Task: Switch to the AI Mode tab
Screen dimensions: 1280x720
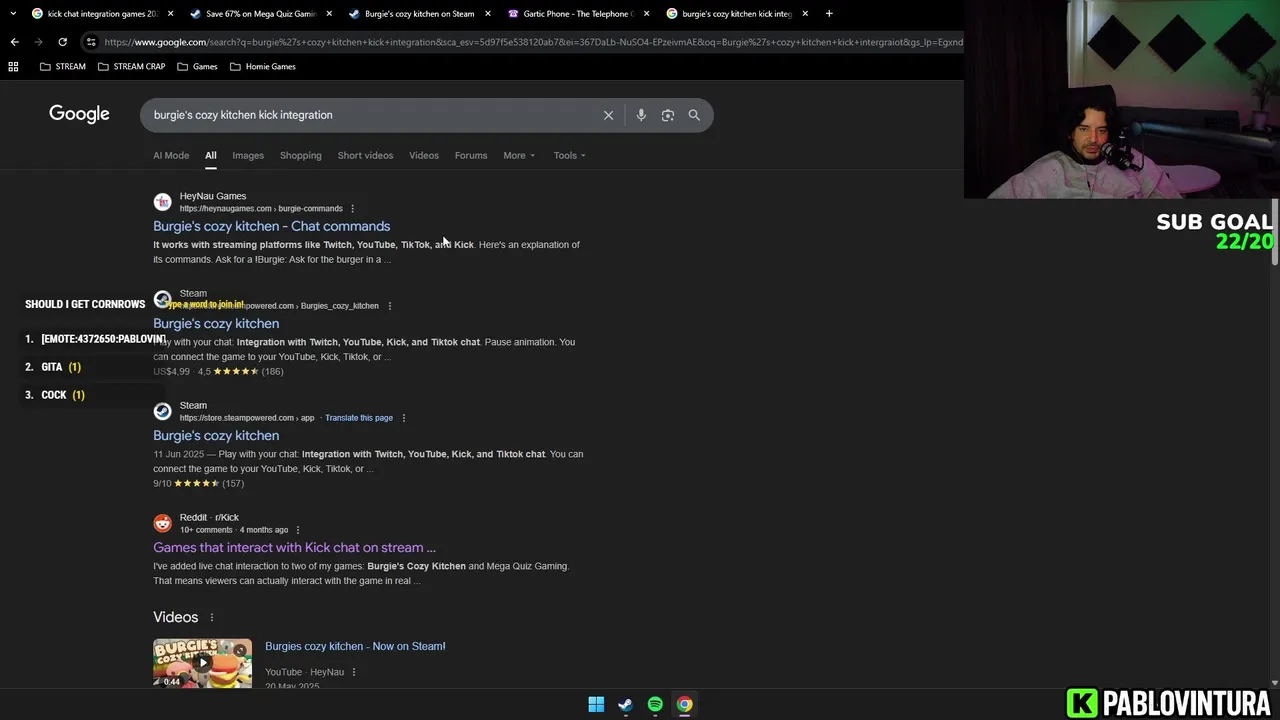Action: [171, 155]
